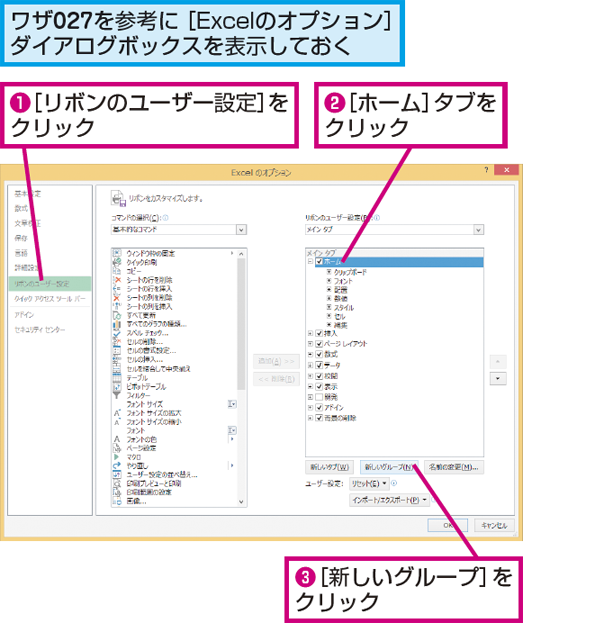Screen dimensions: 600x623
Task: Click the 名前の変更 button
Action: (x=454, y=467)
